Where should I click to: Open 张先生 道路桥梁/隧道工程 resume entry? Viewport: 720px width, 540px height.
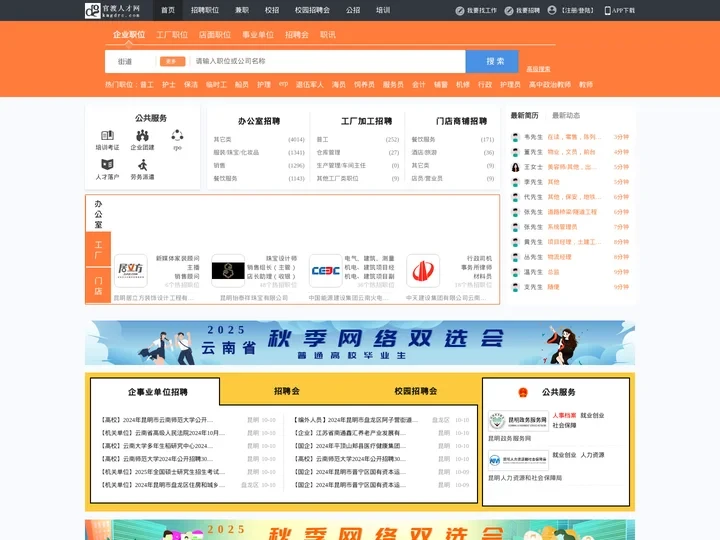coord(569,212)
